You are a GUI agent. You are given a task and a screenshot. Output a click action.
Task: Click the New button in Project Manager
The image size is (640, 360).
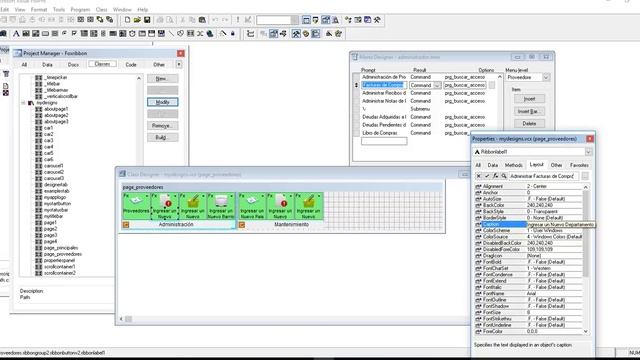point(162,78)
